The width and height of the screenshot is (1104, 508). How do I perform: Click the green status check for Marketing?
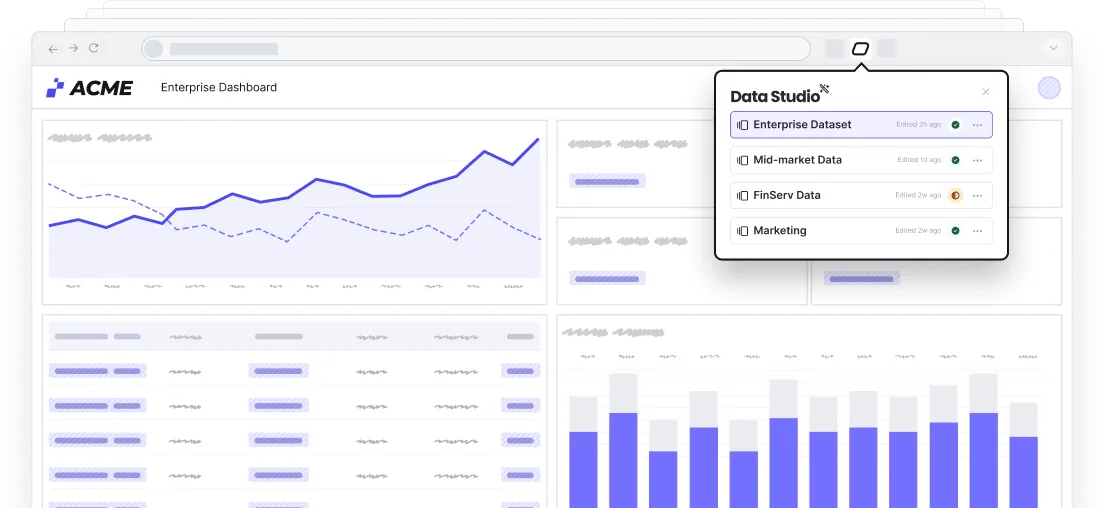click(955, 230)
